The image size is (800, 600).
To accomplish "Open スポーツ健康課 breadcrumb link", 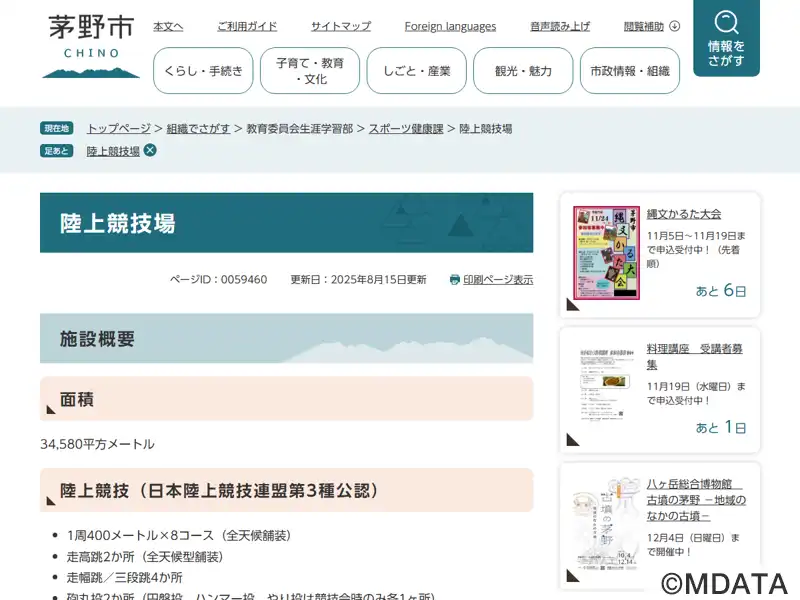I will point(405,128).
